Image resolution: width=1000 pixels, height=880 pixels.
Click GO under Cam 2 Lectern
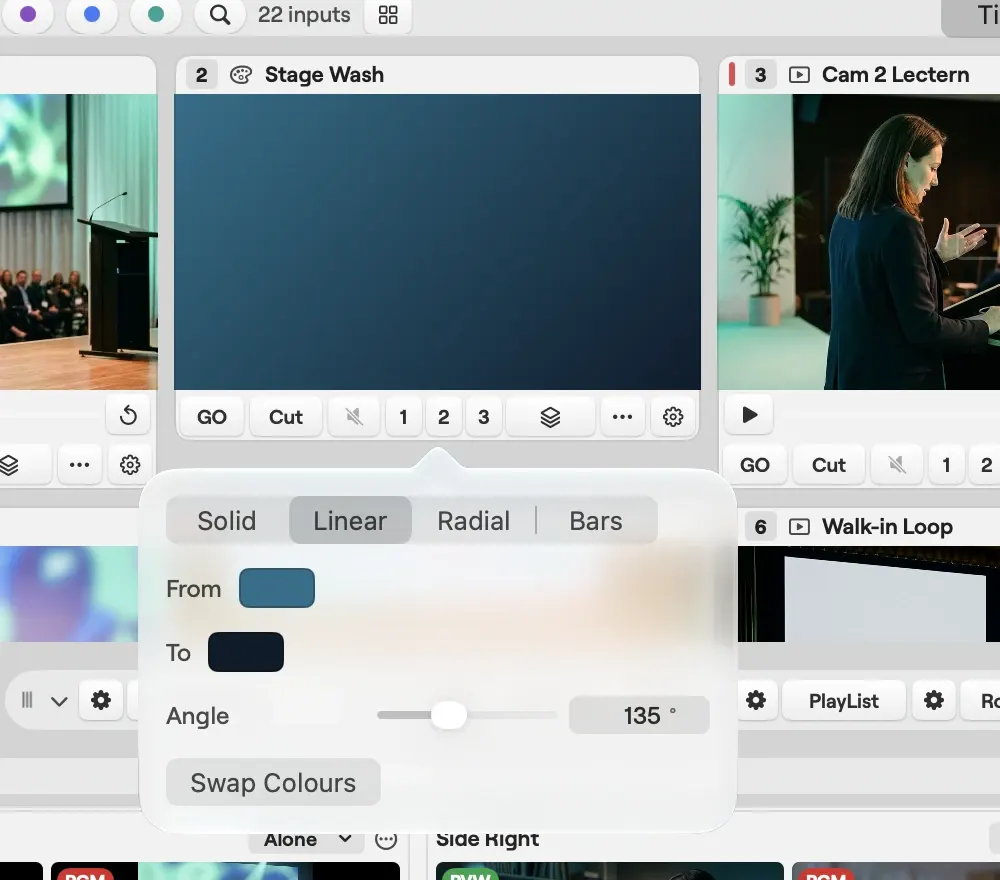coord(755,465)
